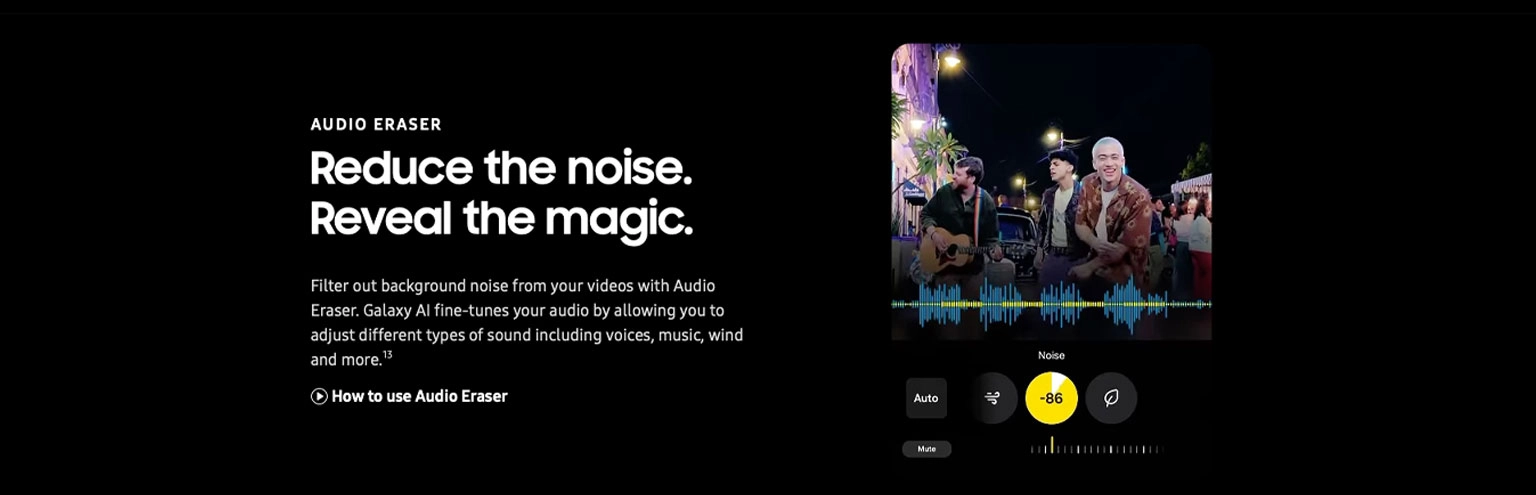Click the audio waveform across the video

tap(1051, 304)
